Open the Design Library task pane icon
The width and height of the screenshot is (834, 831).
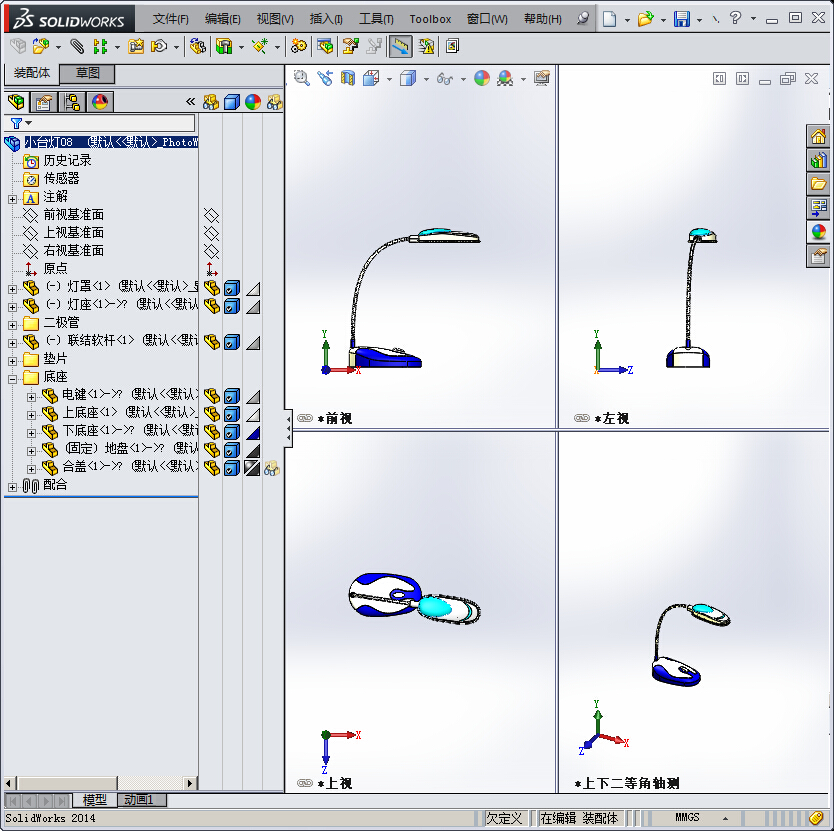tap(818, 160)
